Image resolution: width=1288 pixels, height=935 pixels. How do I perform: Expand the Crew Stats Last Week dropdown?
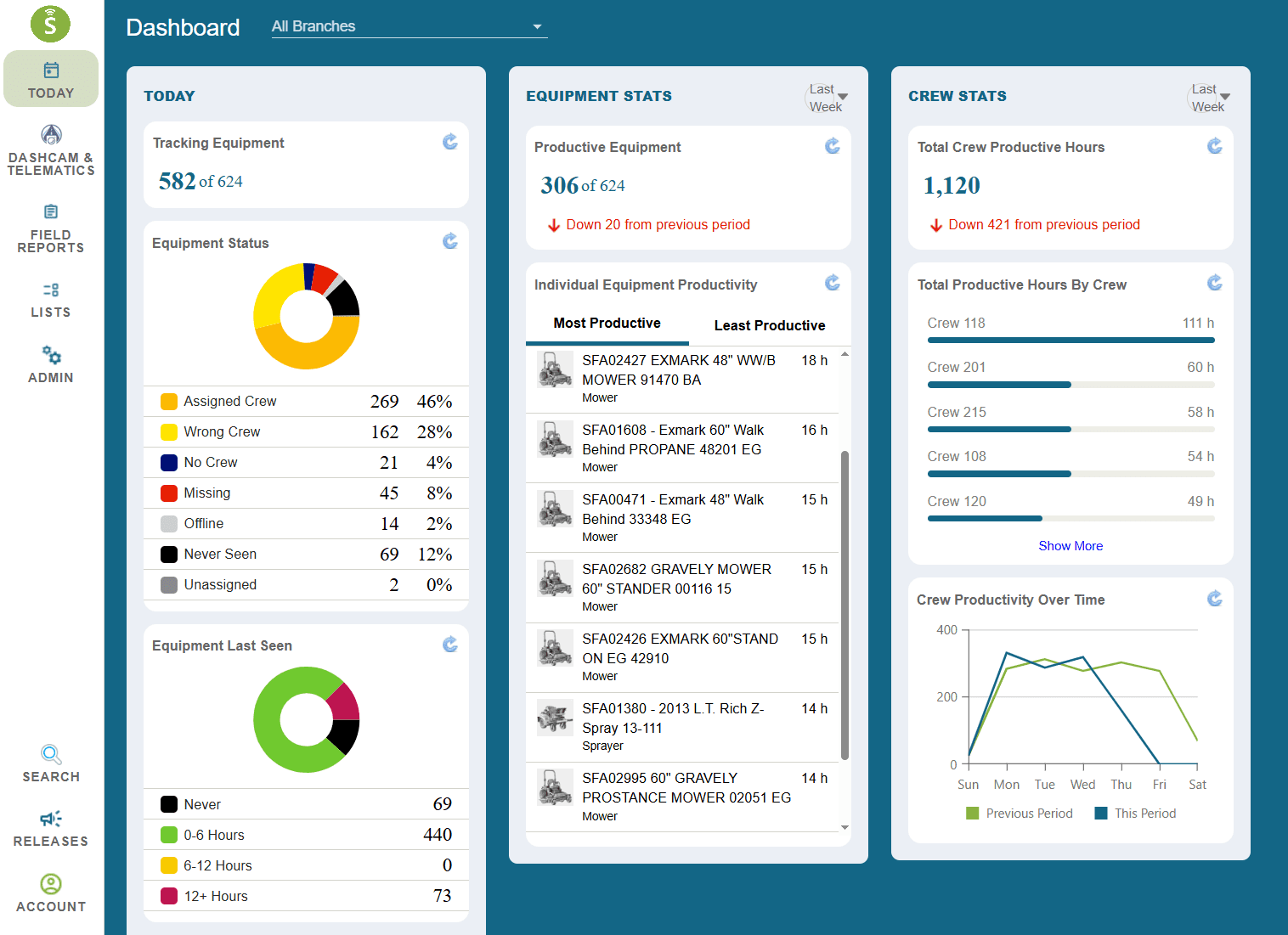[1209, 98]
